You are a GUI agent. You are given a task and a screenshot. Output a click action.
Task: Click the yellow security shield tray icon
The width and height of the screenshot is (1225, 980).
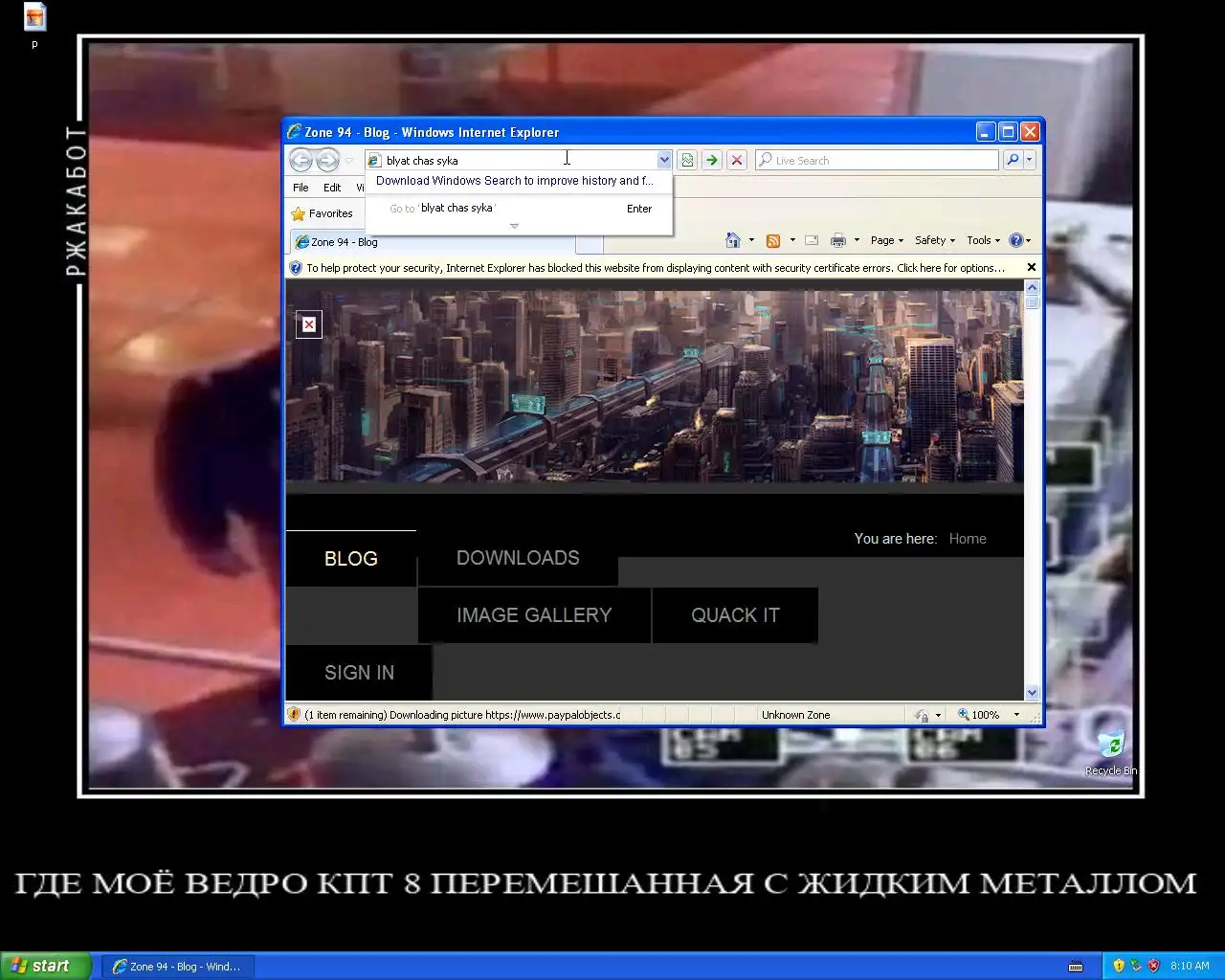pyautogui.click(x=1119, y=966)
